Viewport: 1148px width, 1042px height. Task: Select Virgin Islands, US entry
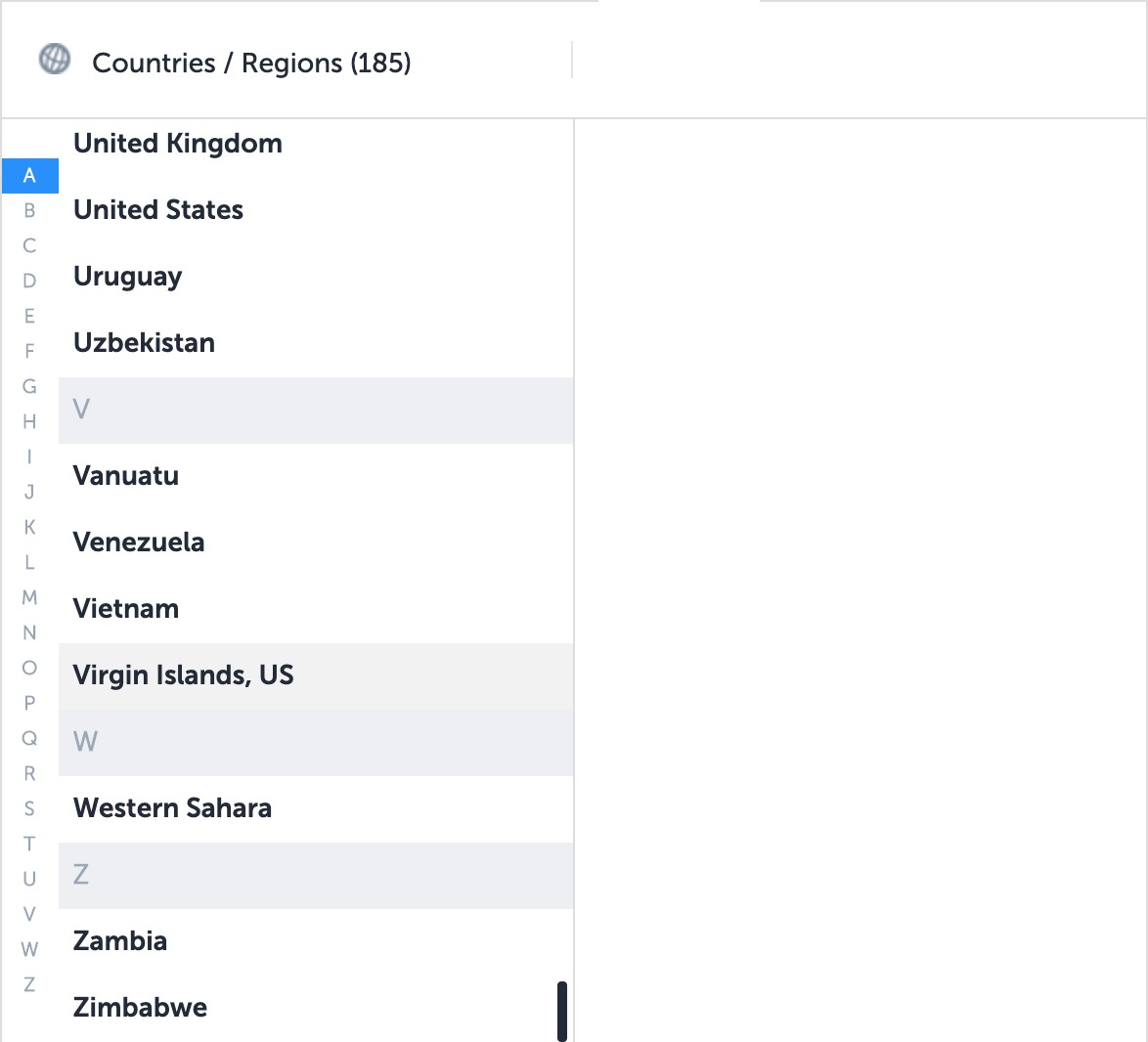pos(183,674)
